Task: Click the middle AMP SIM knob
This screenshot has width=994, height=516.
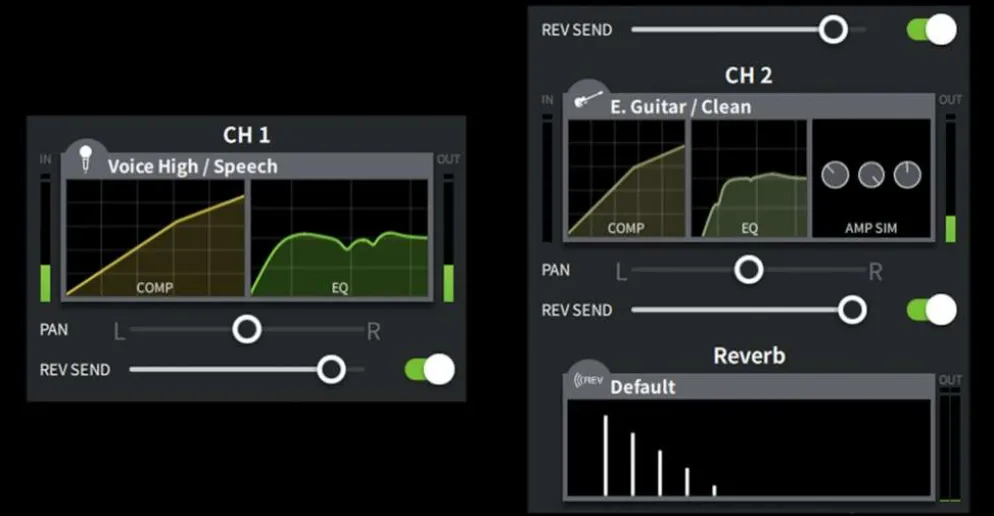Action: [871, 175]
